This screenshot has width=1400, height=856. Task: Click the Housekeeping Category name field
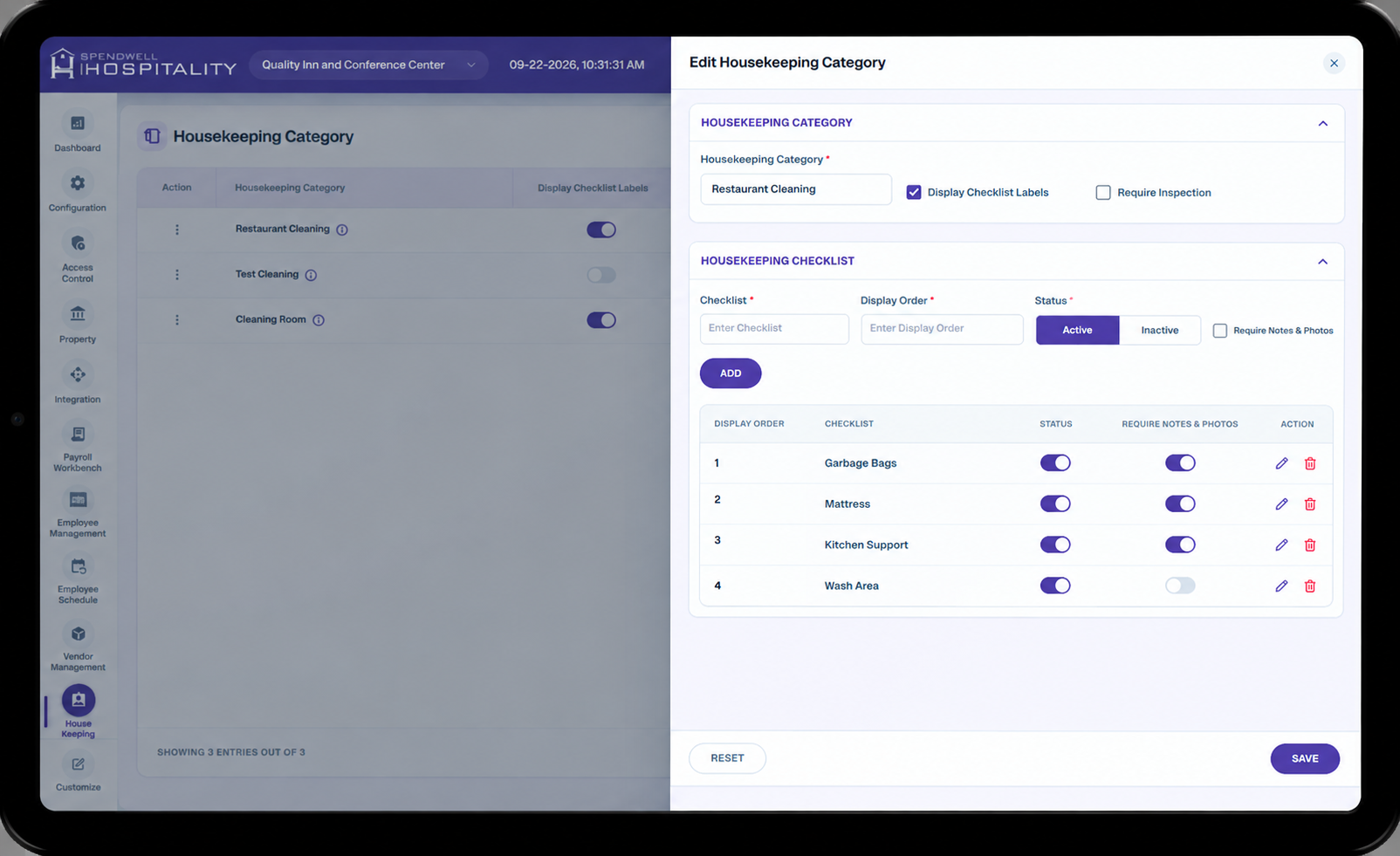tap(796, 189)
